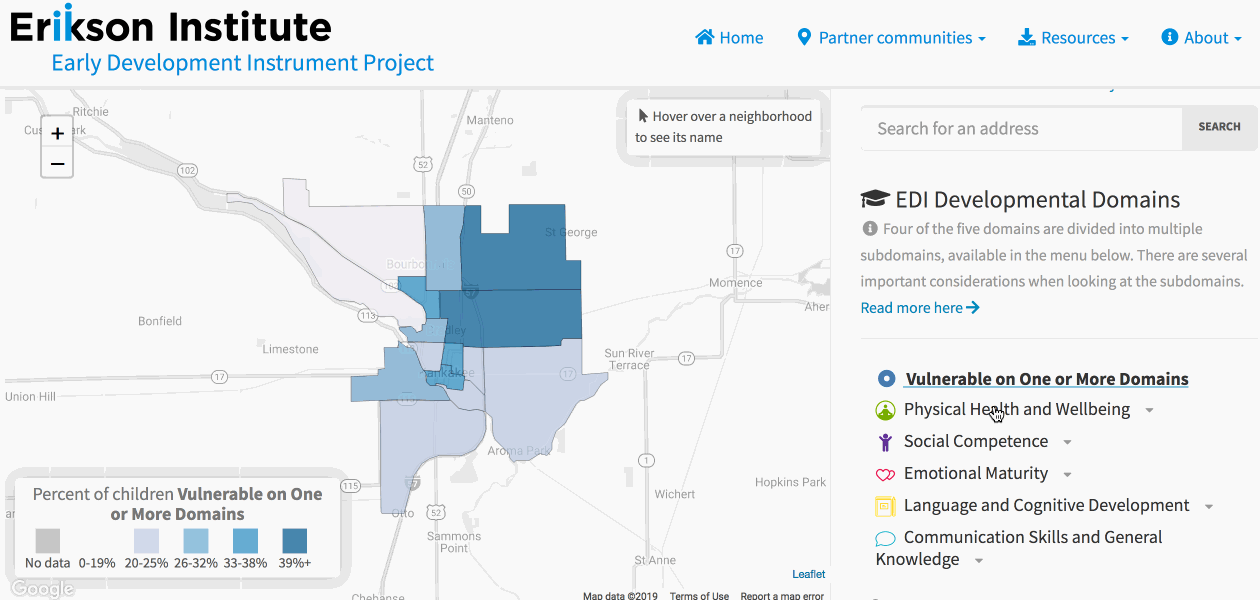
Task: Click the graduation cap icon beside EDI heading
Action: 874,199
